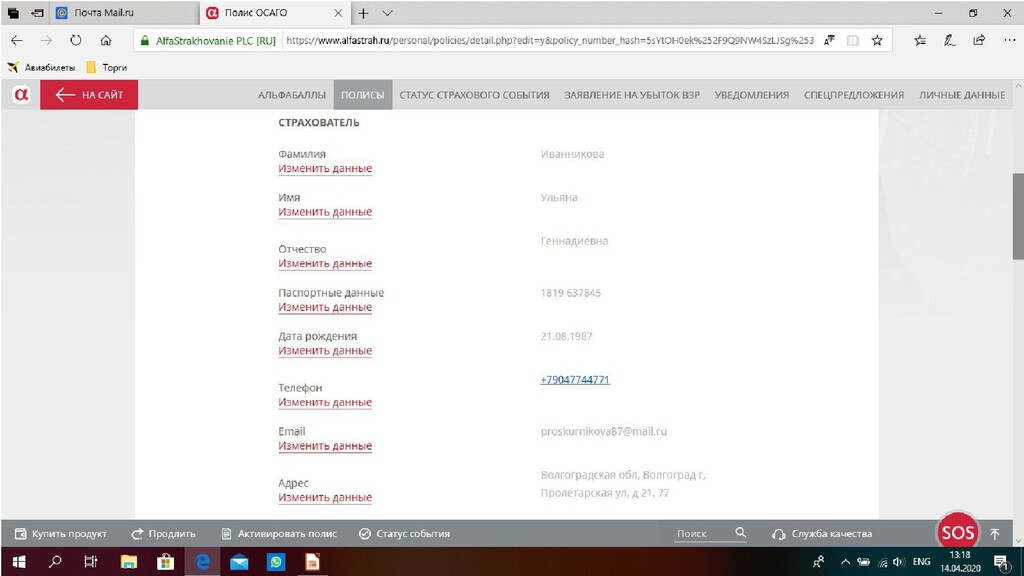The width and height of the screenshot is (1024, 576).
Task: Open the Авиабилеты bookmark
Action: pyautogui.click(x=41, y=67)
